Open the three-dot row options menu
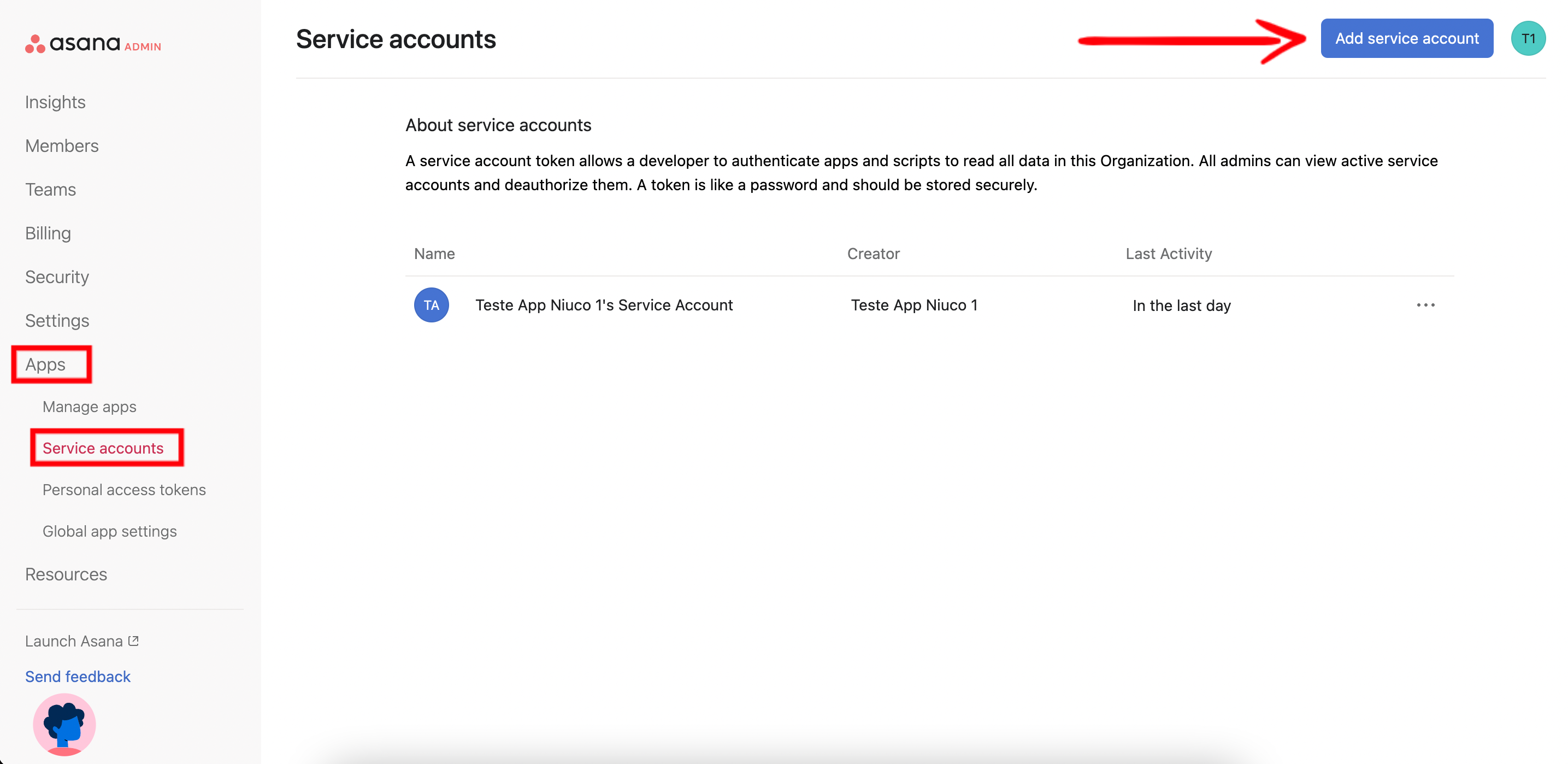Image resolution: width=1568 pixels, height=764 pixels. click(1425, 305)
